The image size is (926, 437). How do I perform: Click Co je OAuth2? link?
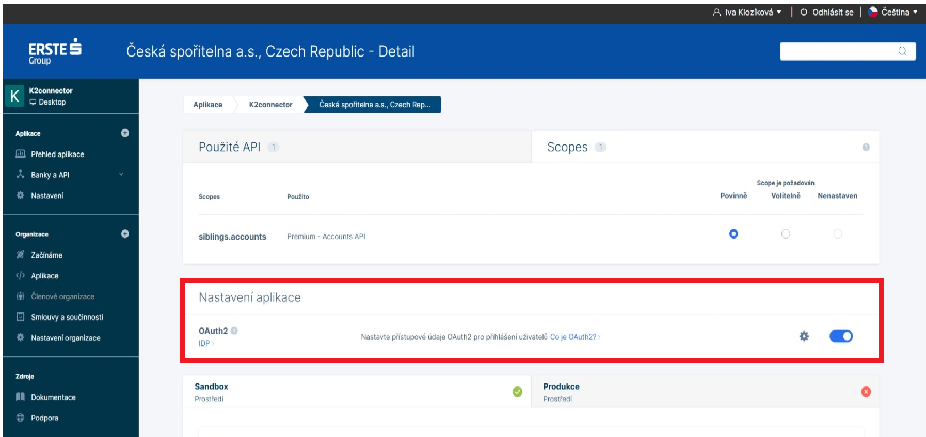(x=575, y=337)
